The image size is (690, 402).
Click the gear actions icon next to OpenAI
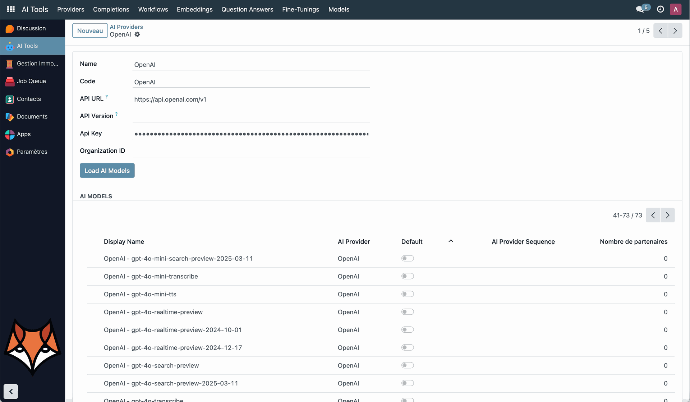(137, 34)
